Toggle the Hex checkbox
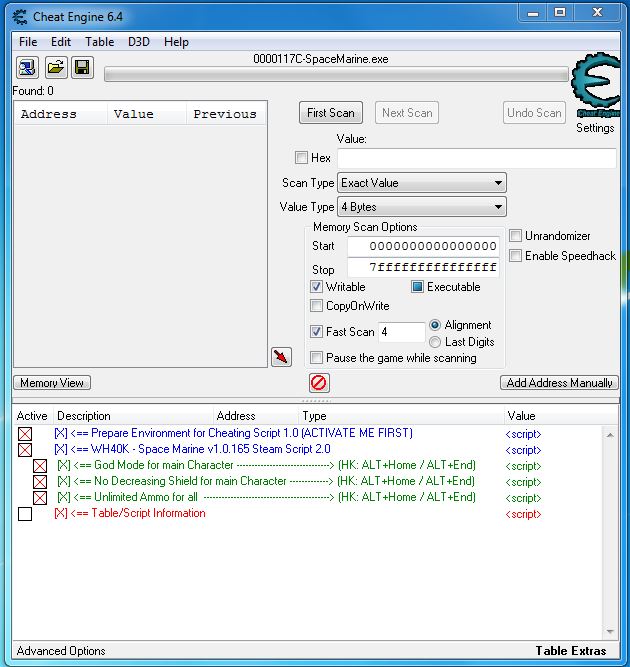 click(301, 157)
